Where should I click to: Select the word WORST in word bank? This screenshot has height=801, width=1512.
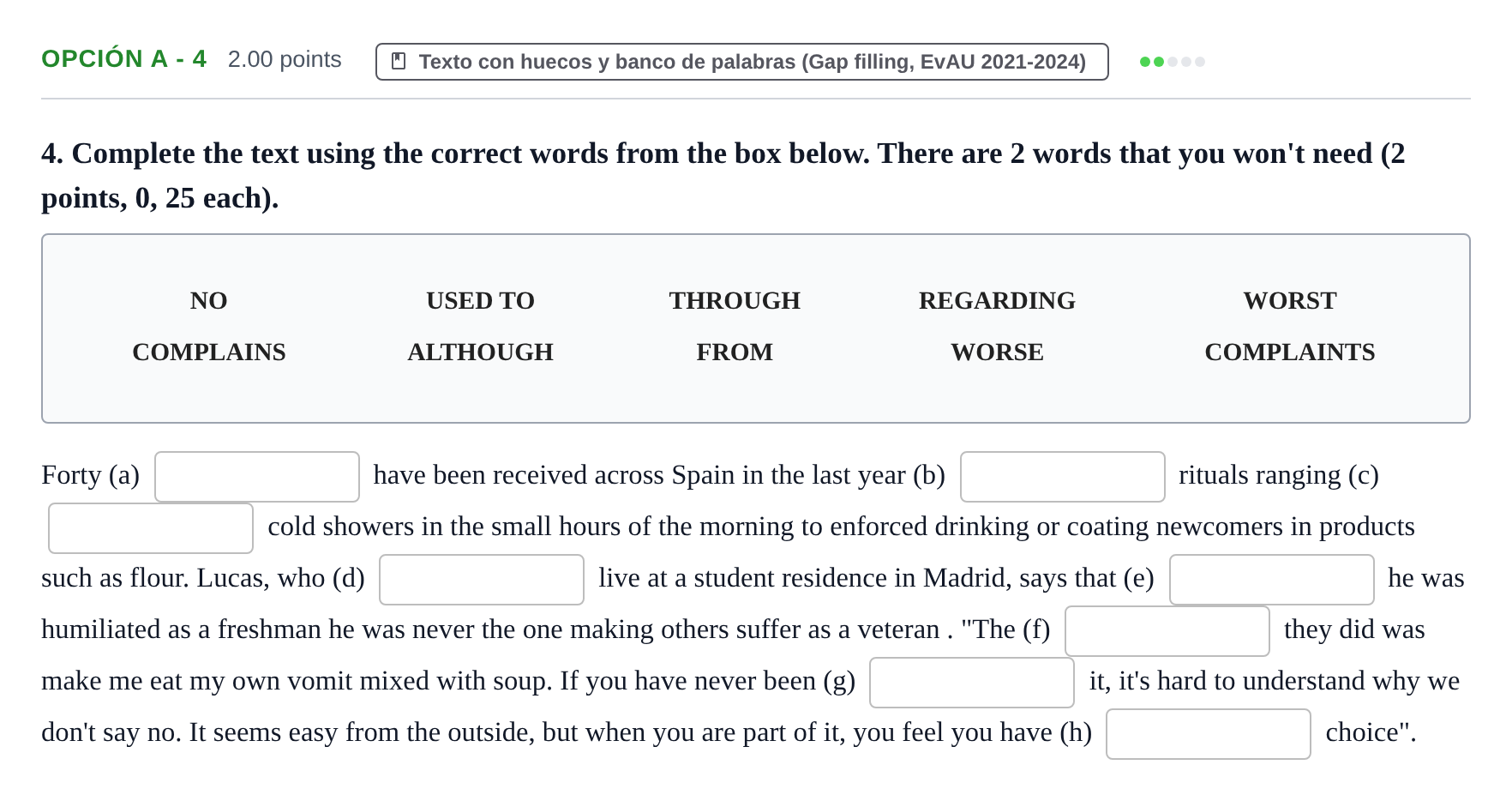(1289, 300)
